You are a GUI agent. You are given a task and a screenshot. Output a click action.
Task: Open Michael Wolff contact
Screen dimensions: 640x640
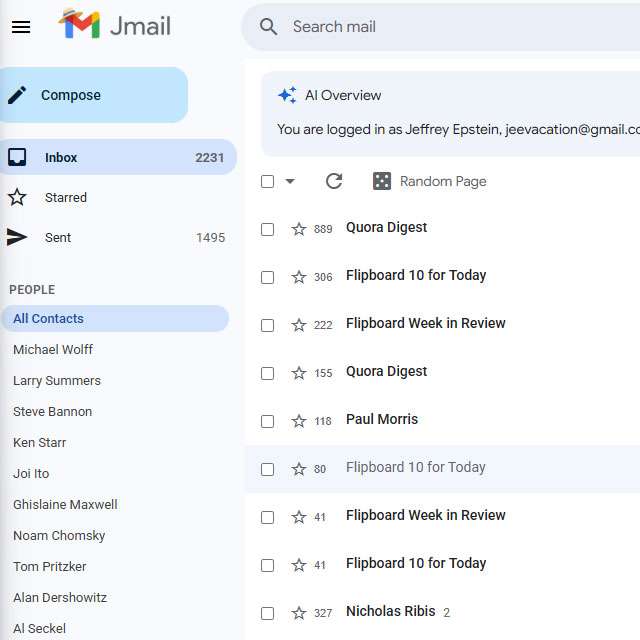[53, 349]
